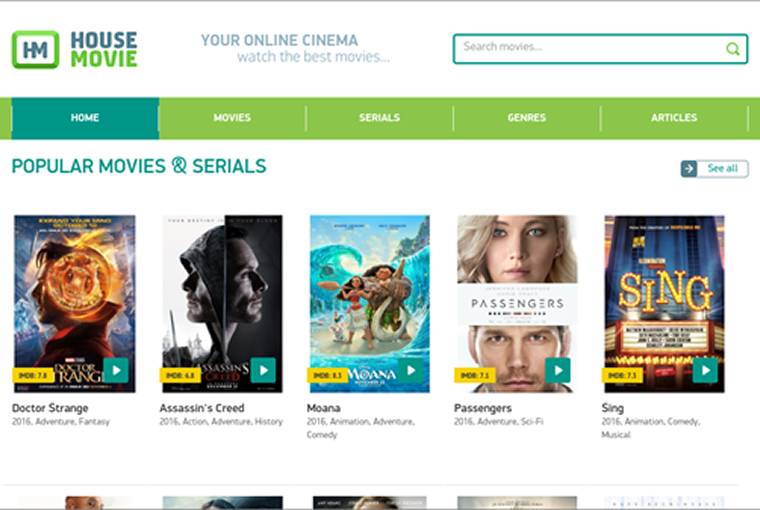This screenshot has height=510, width=760.
Task: Open the Genres navigation item
Action: 526,118
